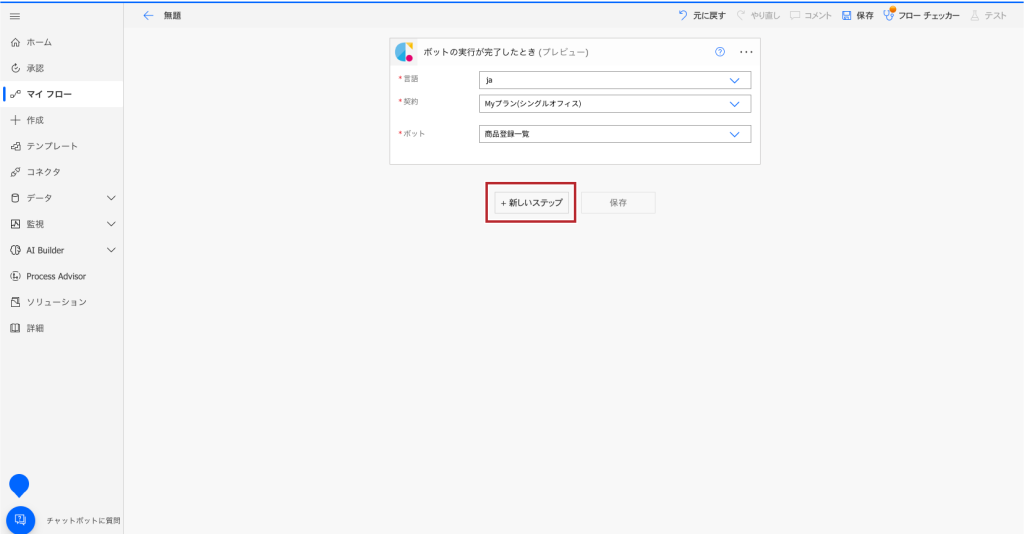
Task: Click the Solutions icon
Action: point(15,302)
